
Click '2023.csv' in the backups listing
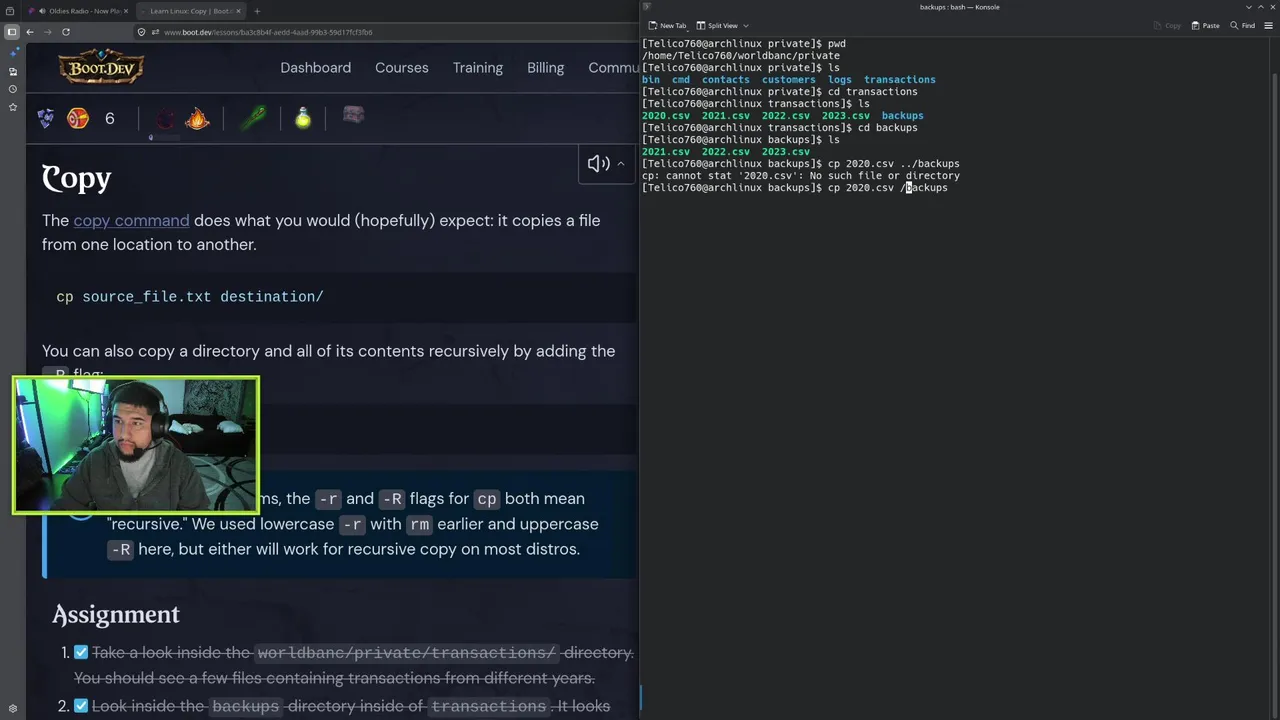point(786,152)
